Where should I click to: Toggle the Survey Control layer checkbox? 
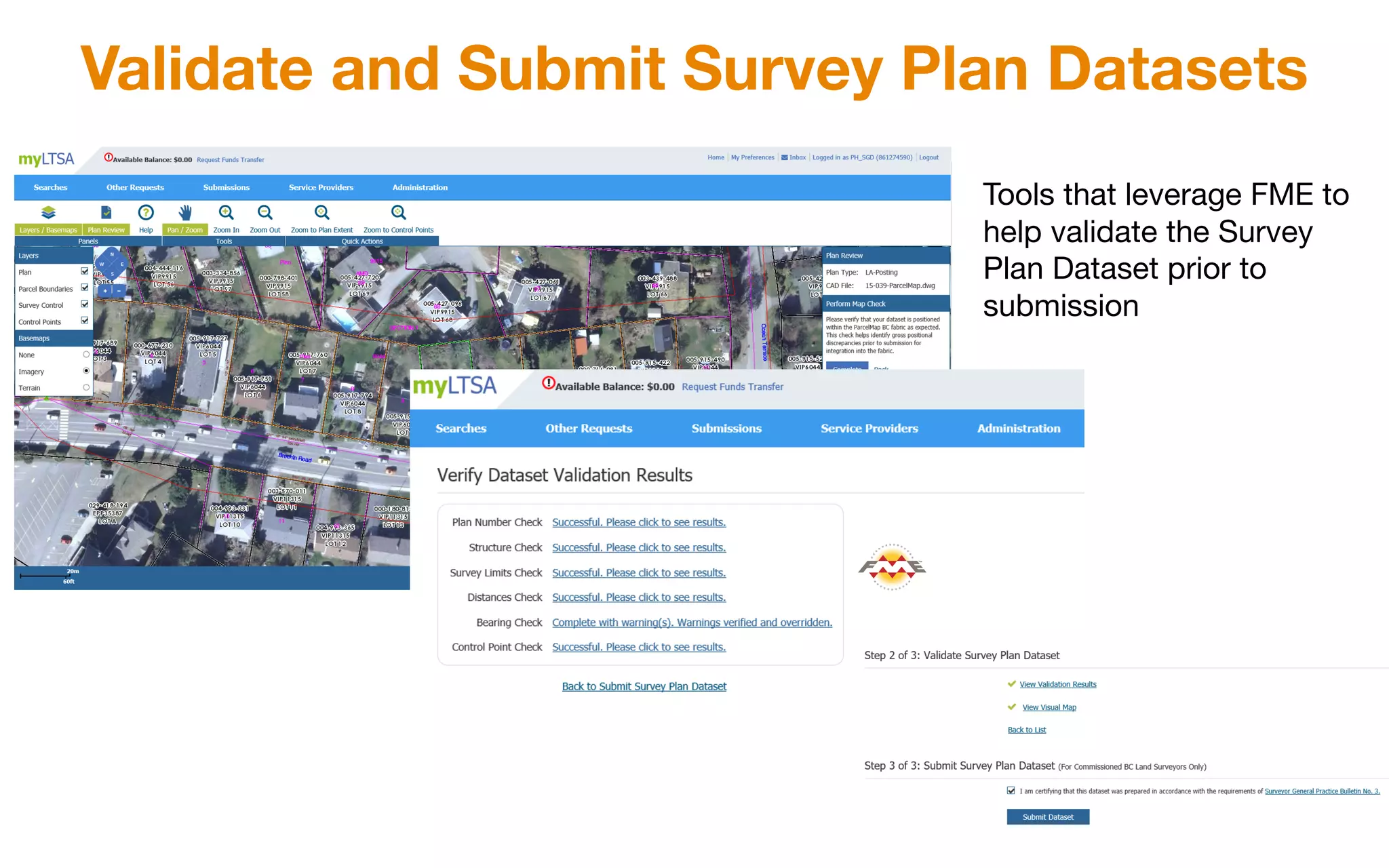click(85, 304)
